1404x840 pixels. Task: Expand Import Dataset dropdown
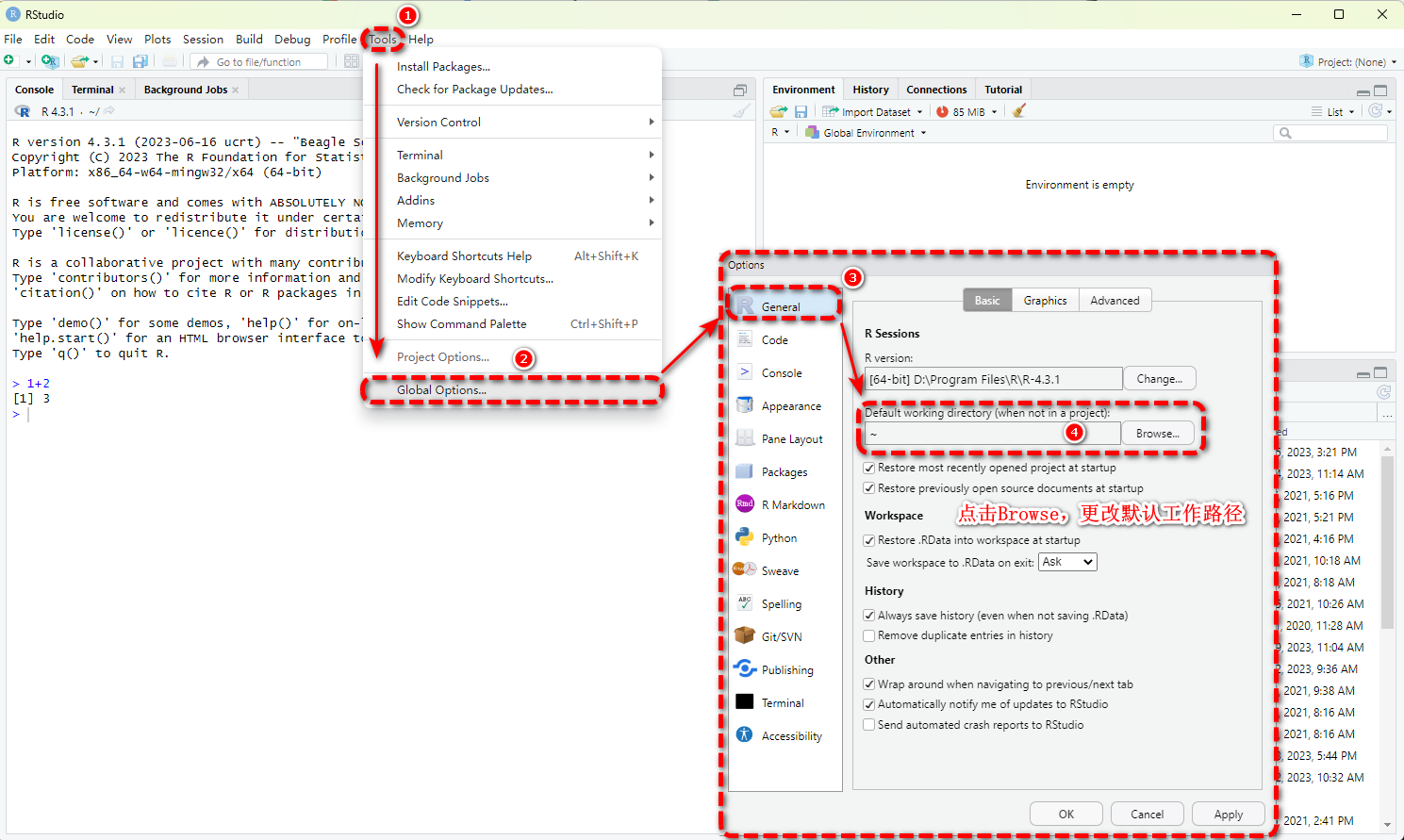point(872,111)
